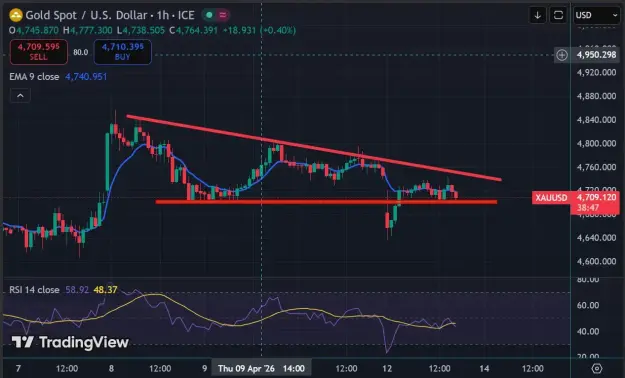This screenshot has height=378, width=625.
Task: Select the horizontal red support line
Action: (326, 202)
